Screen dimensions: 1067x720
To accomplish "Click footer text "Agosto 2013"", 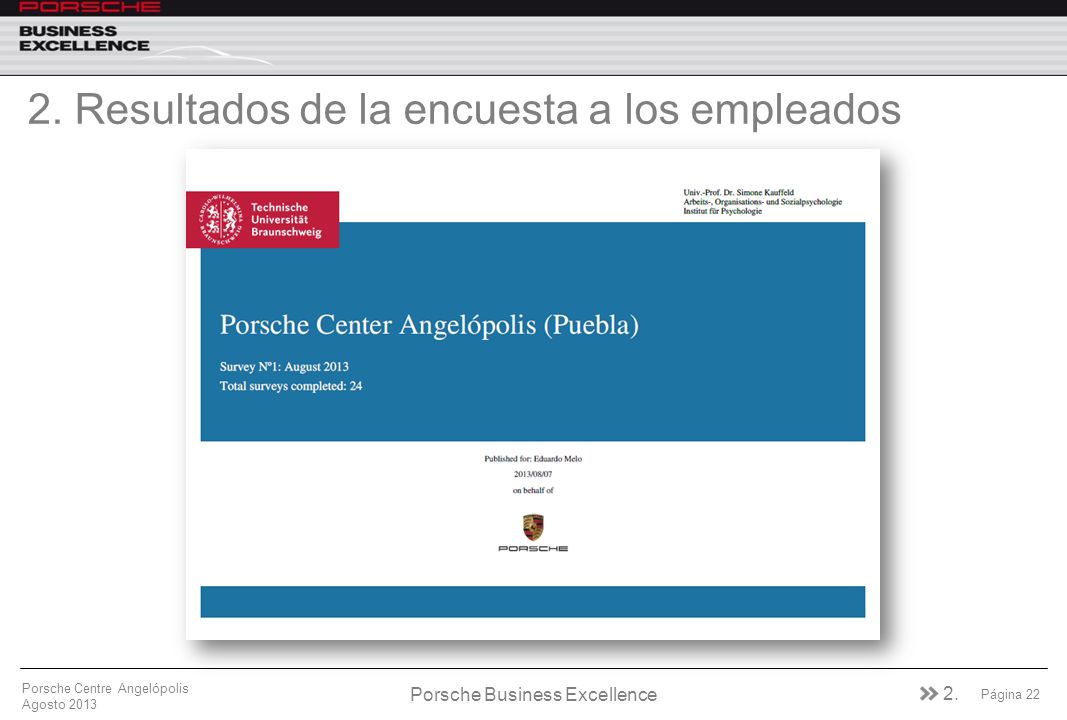I will coord(59,704).
